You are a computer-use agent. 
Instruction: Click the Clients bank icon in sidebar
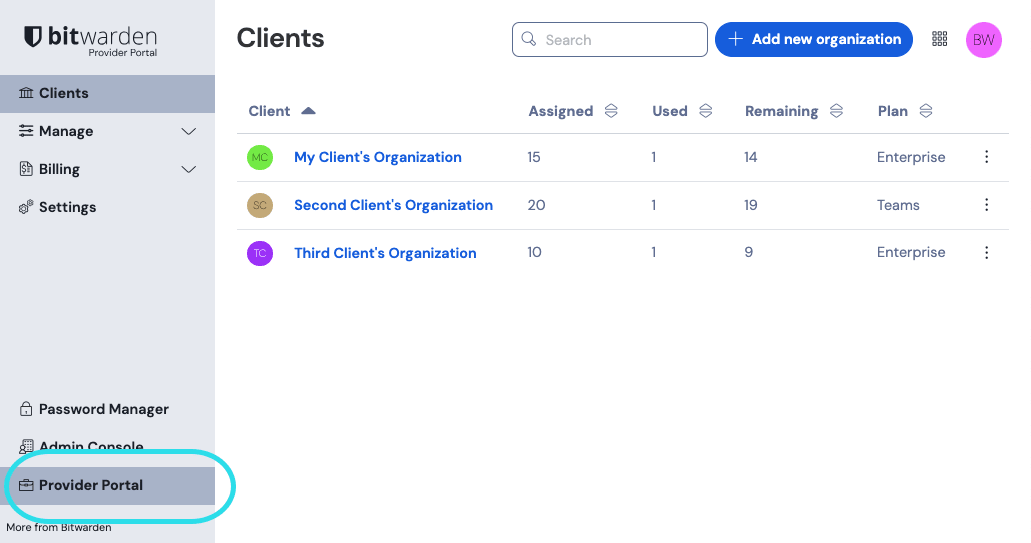[x=26, y=93]
